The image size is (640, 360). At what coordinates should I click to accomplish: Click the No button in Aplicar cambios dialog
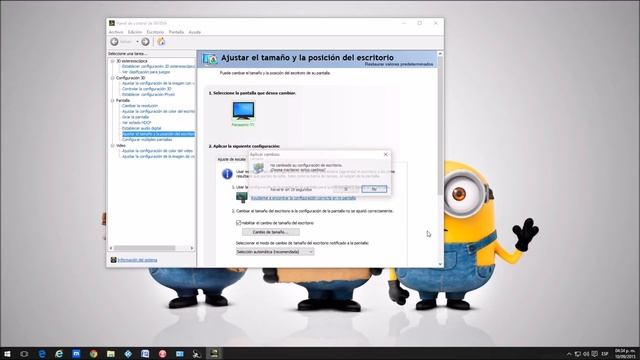(x=374, y=189)
